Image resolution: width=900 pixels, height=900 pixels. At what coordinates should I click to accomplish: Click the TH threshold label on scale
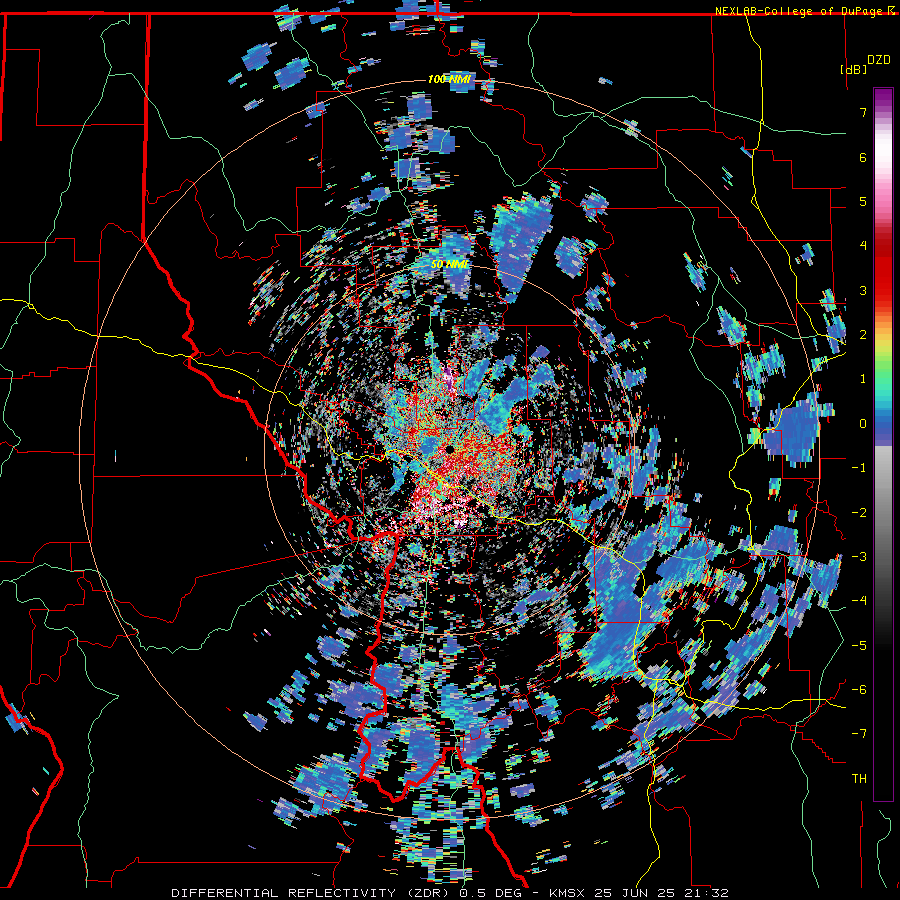(859, 779)
